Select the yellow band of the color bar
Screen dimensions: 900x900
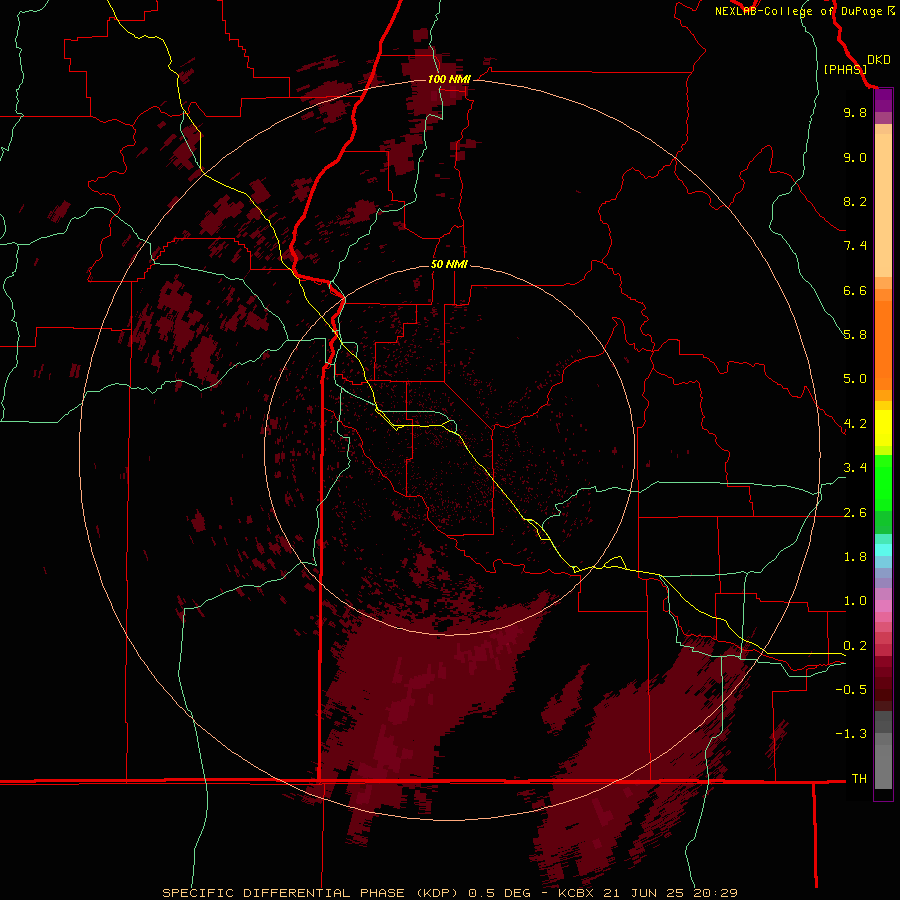883,428
